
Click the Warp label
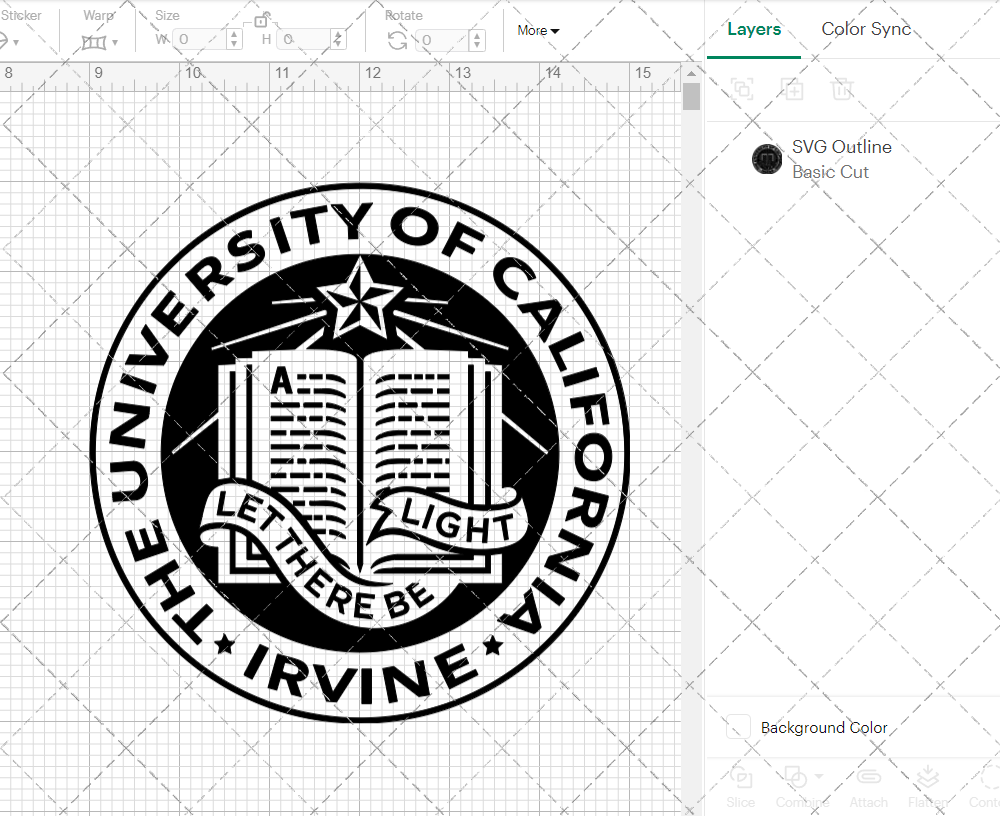(99, 15)
